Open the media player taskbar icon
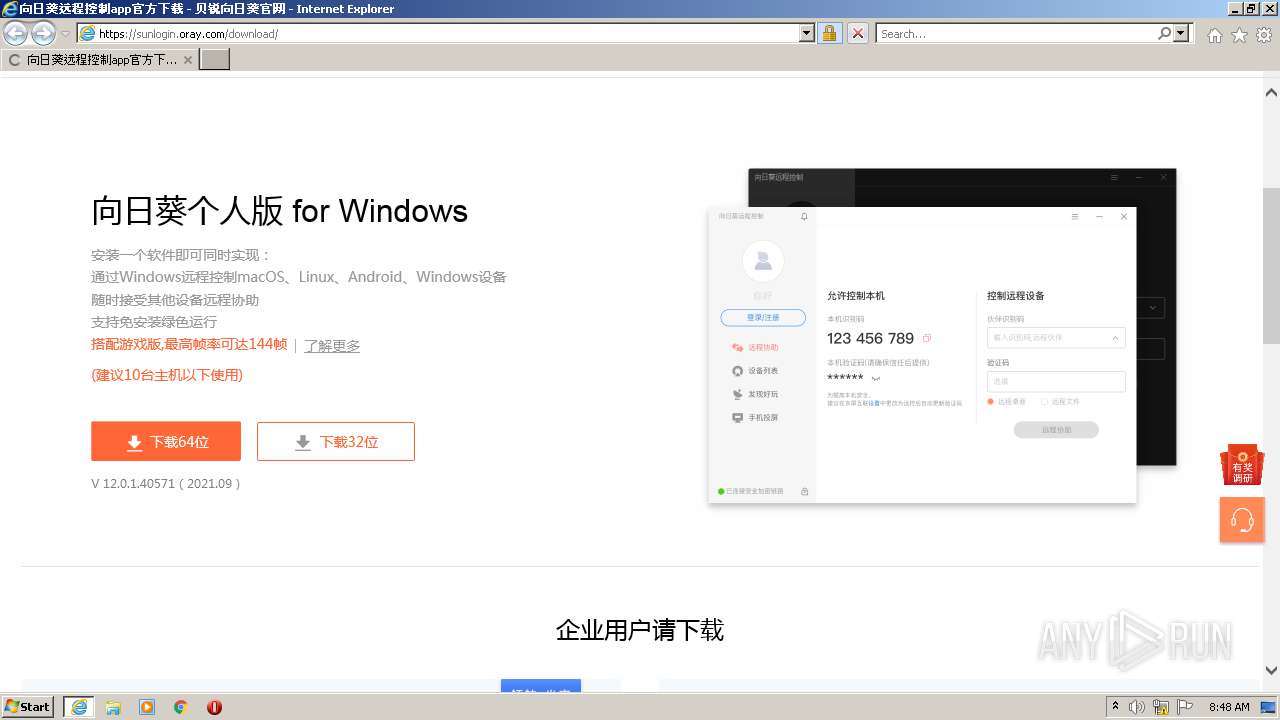 coord(147,707)
